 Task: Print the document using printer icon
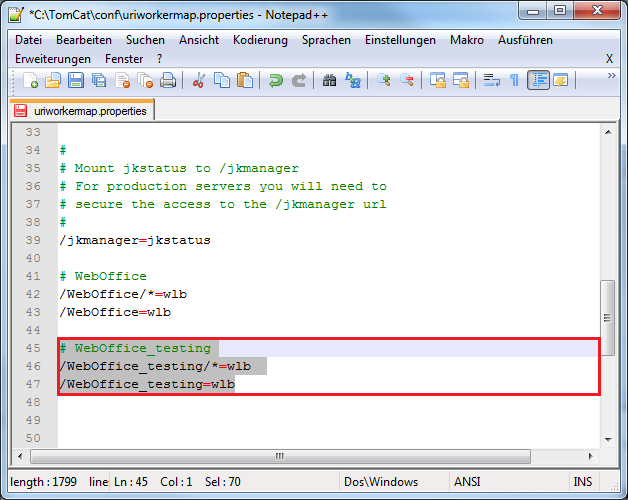pyautogui.click(x=168, y=80)
